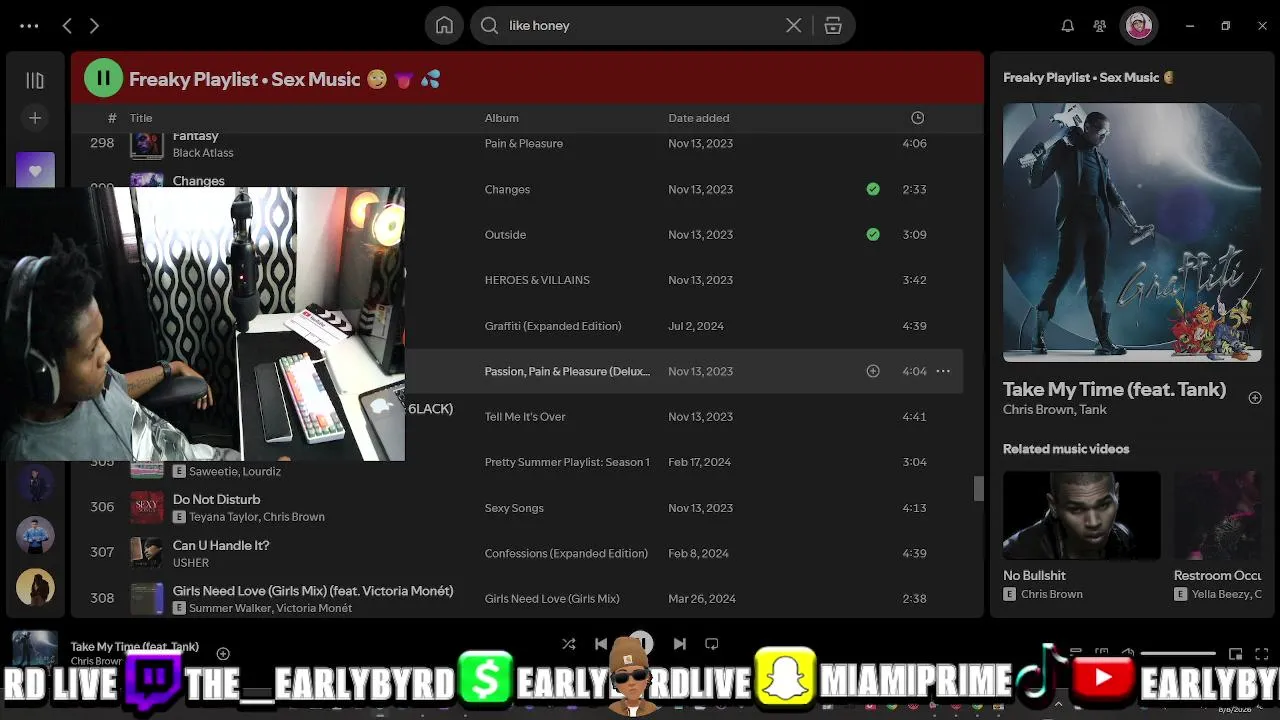Viewport: 1280px width, 720px height.
Task: Sort by the Date added column header
Action: (699, 118)
